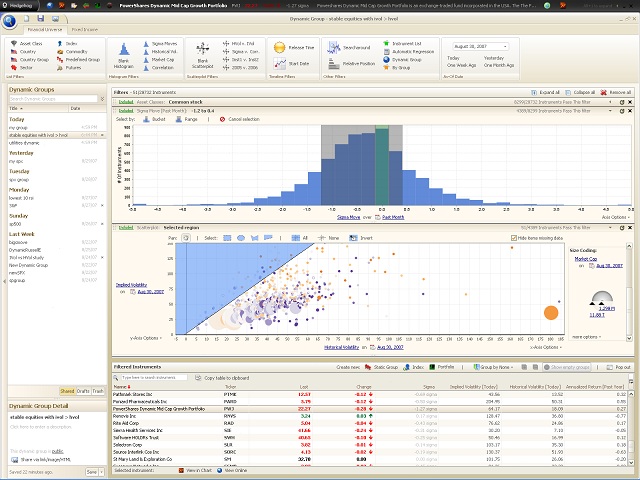Add the Sigma Moves histogram filter

[160, 43]
